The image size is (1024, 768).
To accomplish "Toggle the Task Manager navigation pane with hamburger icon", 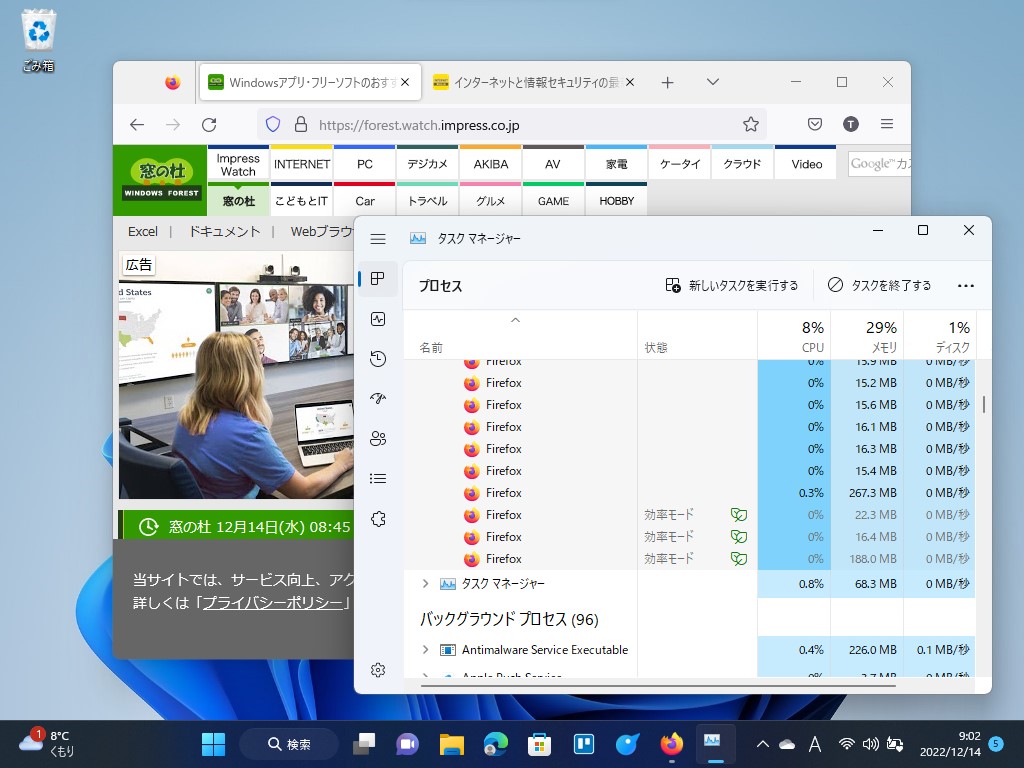I will (x=378, y=238).
